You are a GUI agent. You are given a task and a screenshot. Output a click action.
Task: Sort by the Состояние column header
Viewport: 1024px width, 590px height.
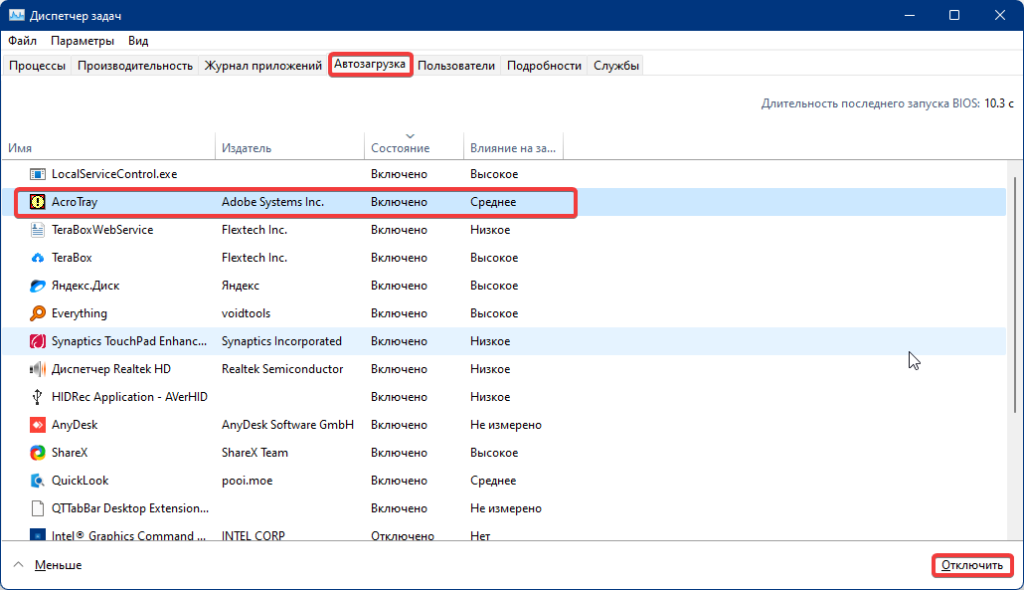[414, 148]
